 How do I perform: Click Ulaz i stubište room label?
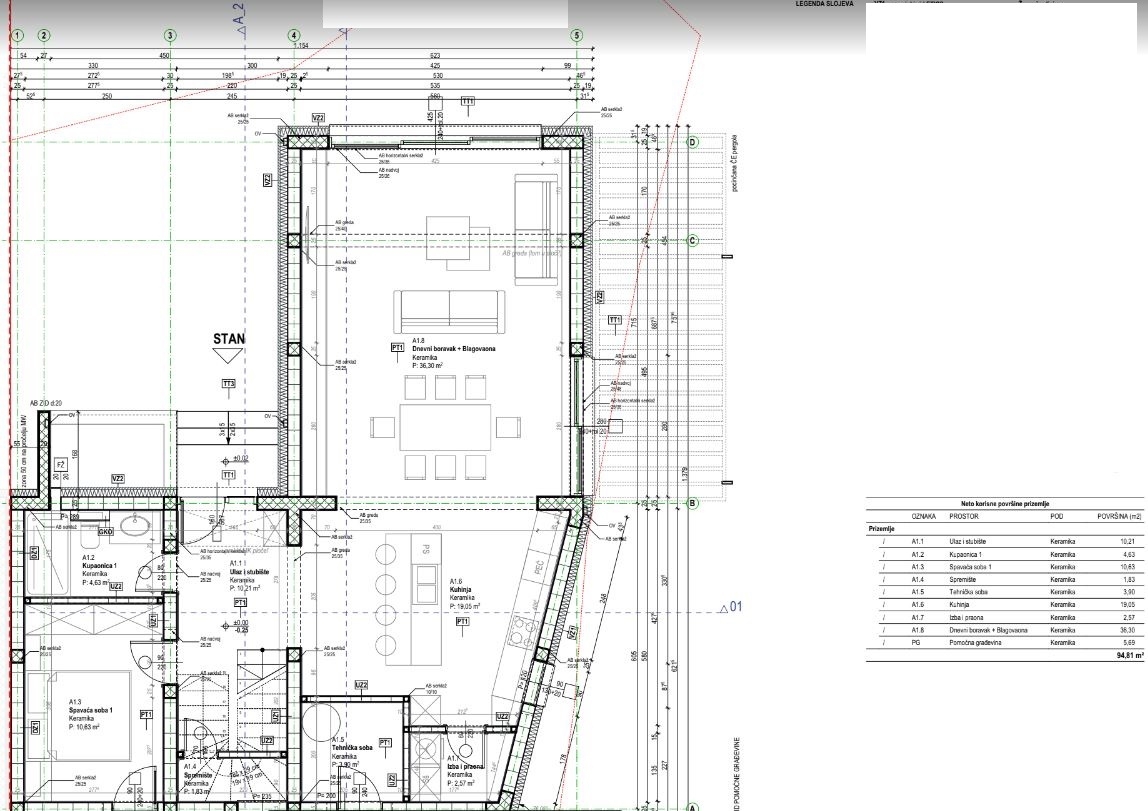click(x=250, y=572)
